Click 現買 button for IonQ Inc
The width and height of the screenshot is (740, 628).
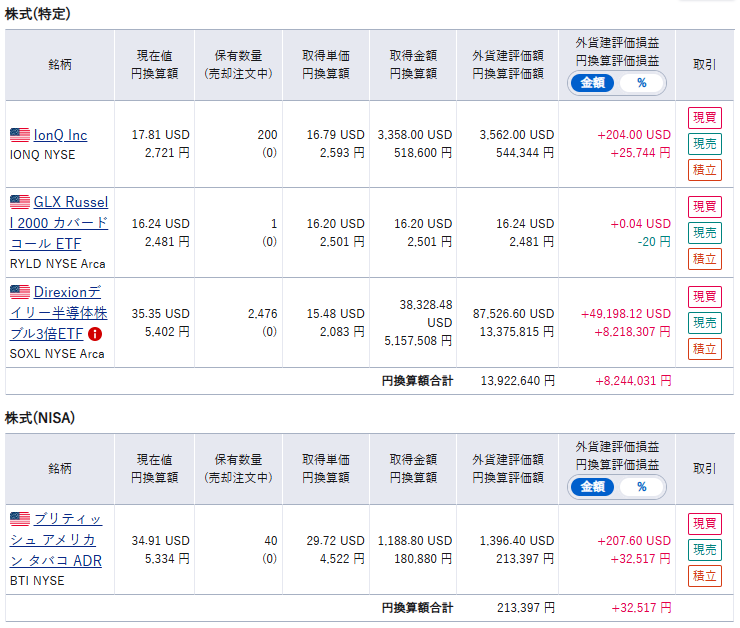[x=705, y=118]
